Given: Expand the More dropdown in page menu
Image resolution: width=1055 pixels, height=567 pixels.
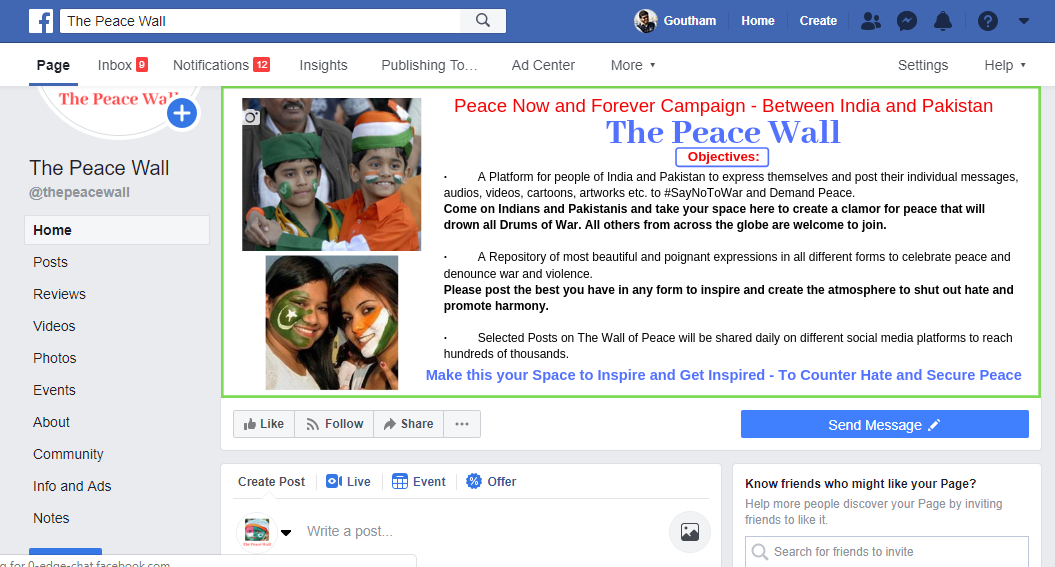Looking at the screenshot, I should pyautogui.click(x=632, y=65).
